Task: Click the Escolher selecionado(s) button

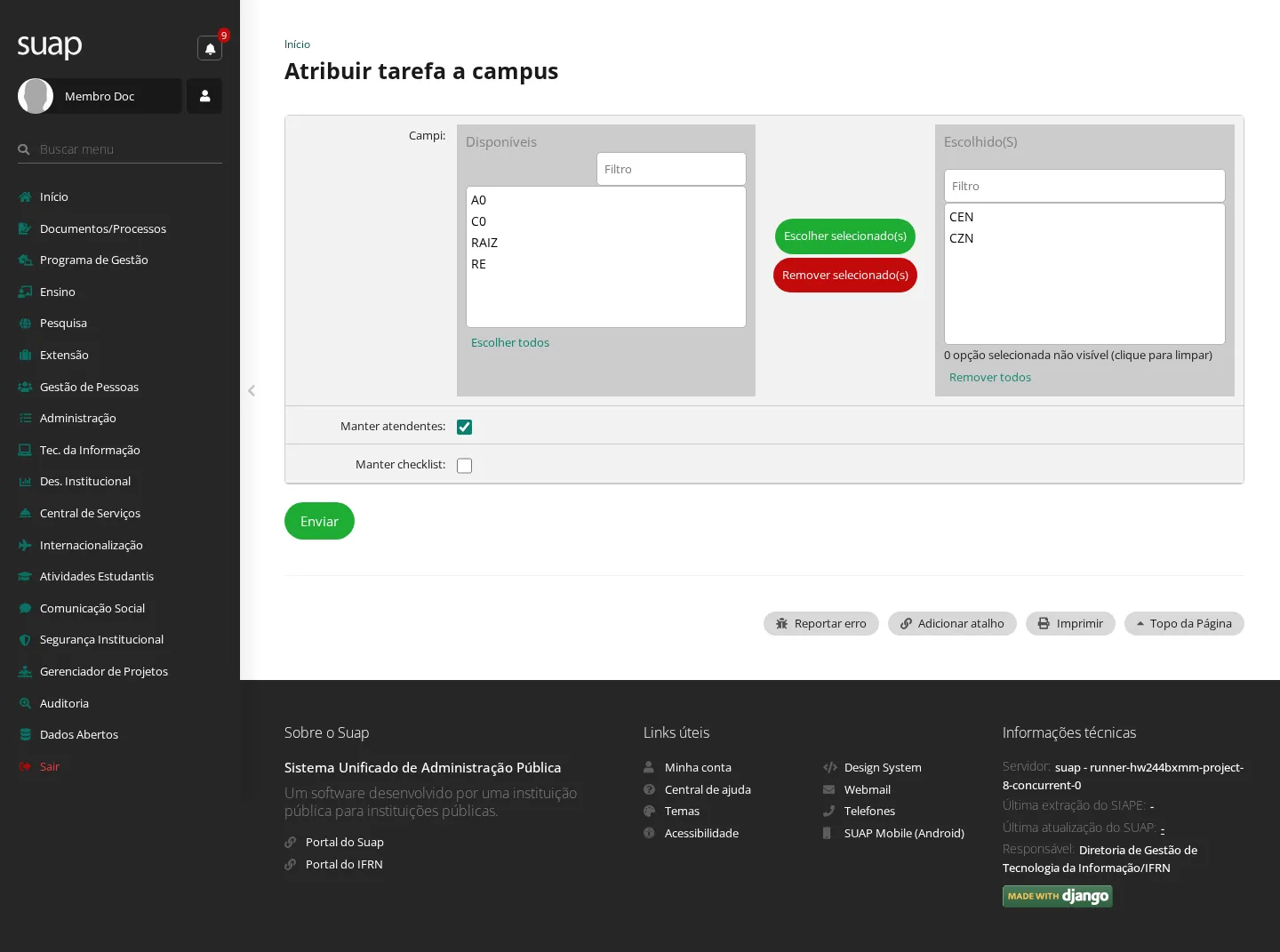Action: [845, 236]
